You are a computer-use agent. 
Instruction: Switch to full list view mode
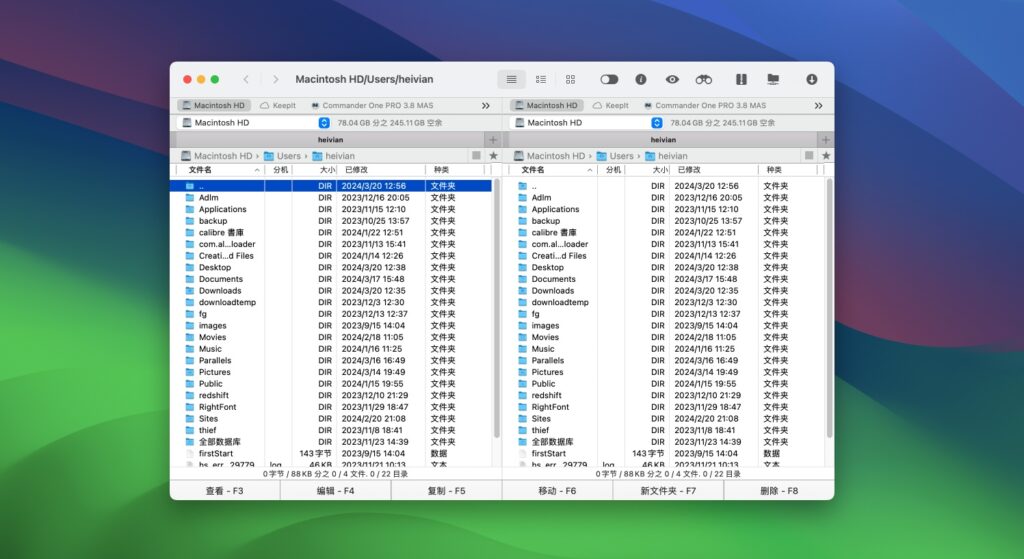(511, 79)
